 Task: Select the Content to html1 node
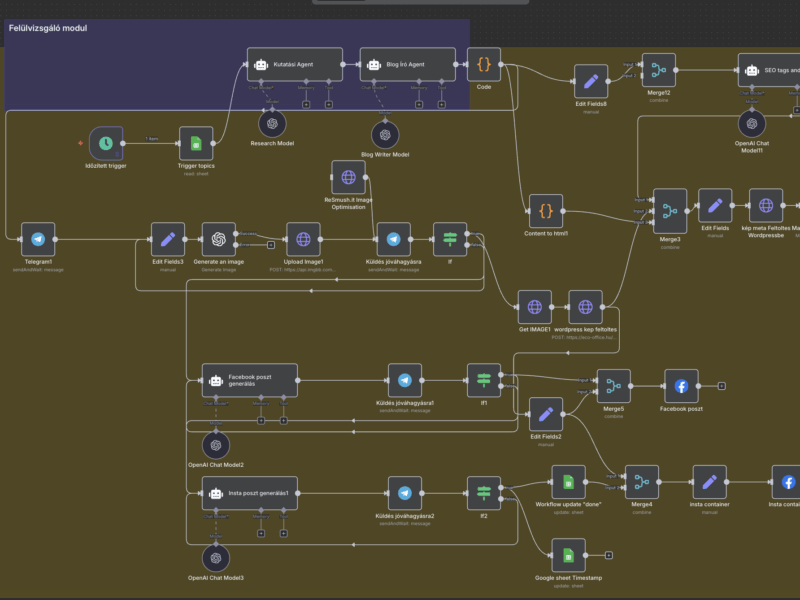click(546, 211)
